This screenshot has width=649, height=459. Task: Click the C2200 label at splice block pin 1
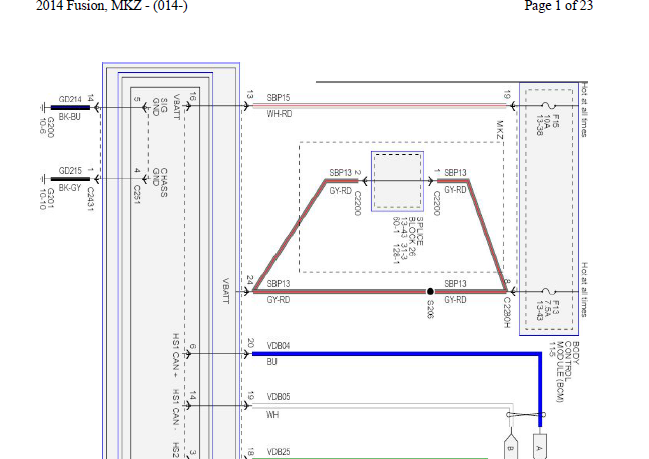(x=435, y=203)
